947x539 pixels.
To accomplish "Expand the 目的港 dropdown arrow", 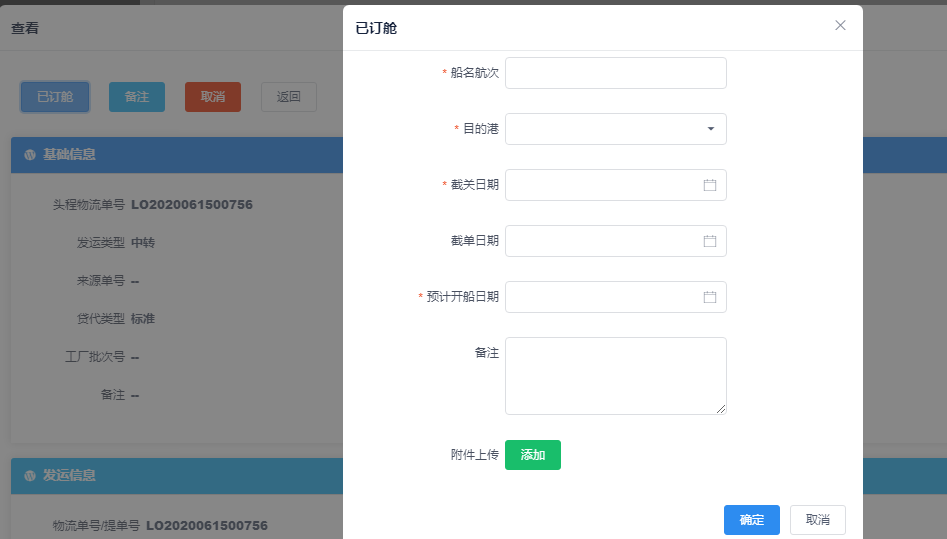I will point(711,129).
